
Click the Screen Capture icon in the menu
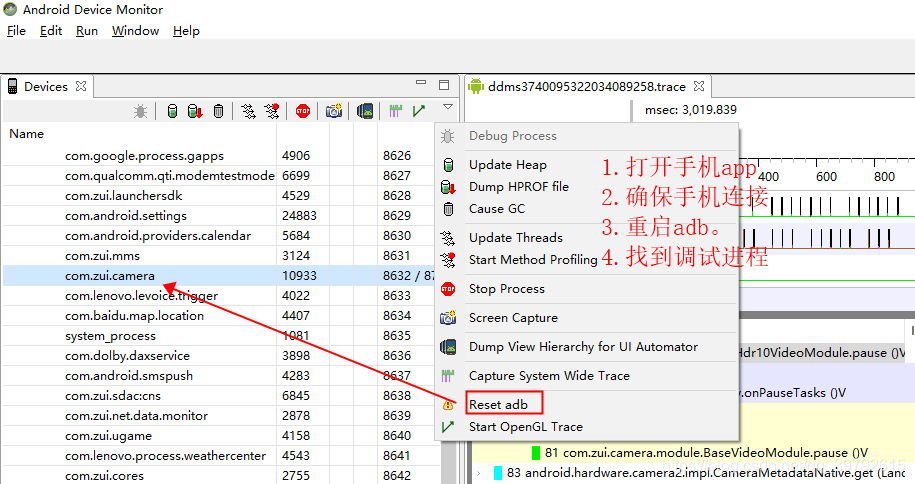pos(448,318)
